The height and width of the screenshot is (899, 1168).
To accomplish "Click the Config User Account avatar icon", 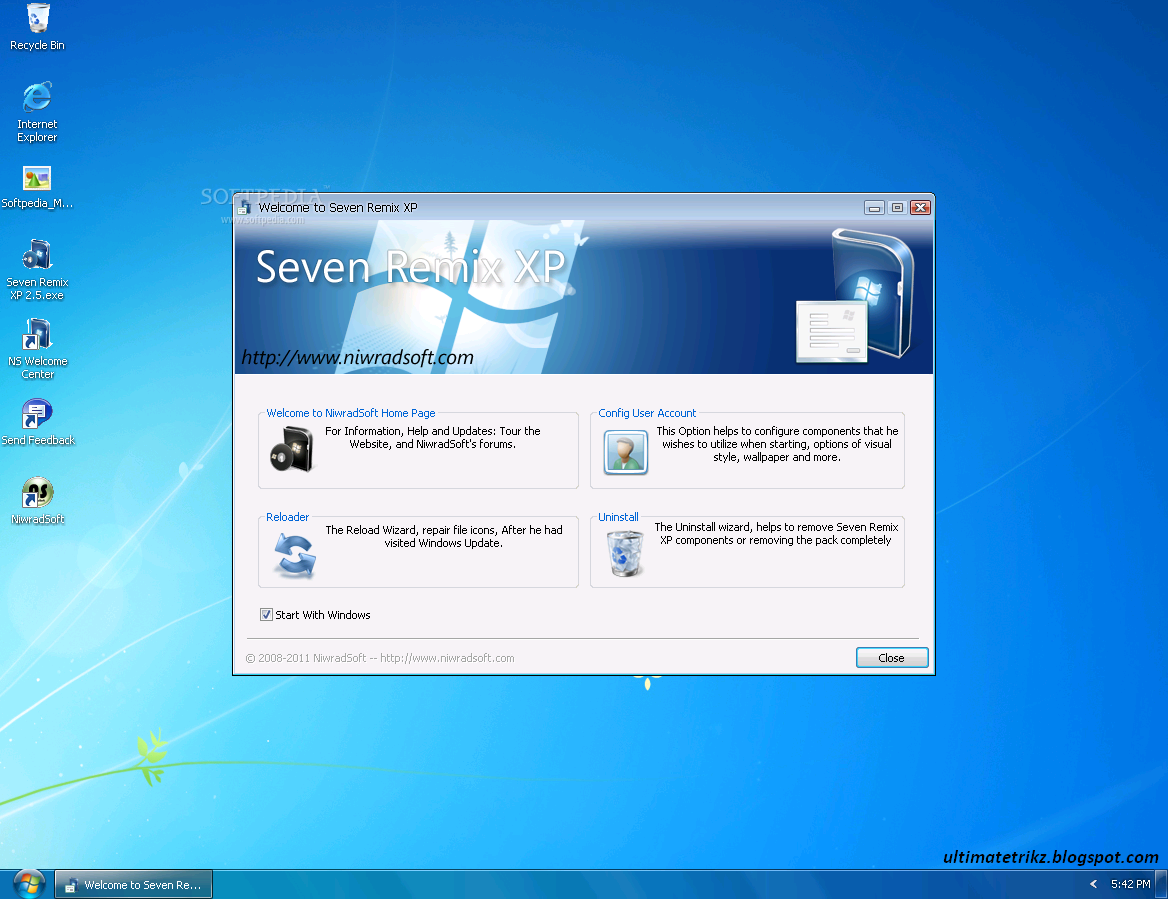I will coord(625,452).
